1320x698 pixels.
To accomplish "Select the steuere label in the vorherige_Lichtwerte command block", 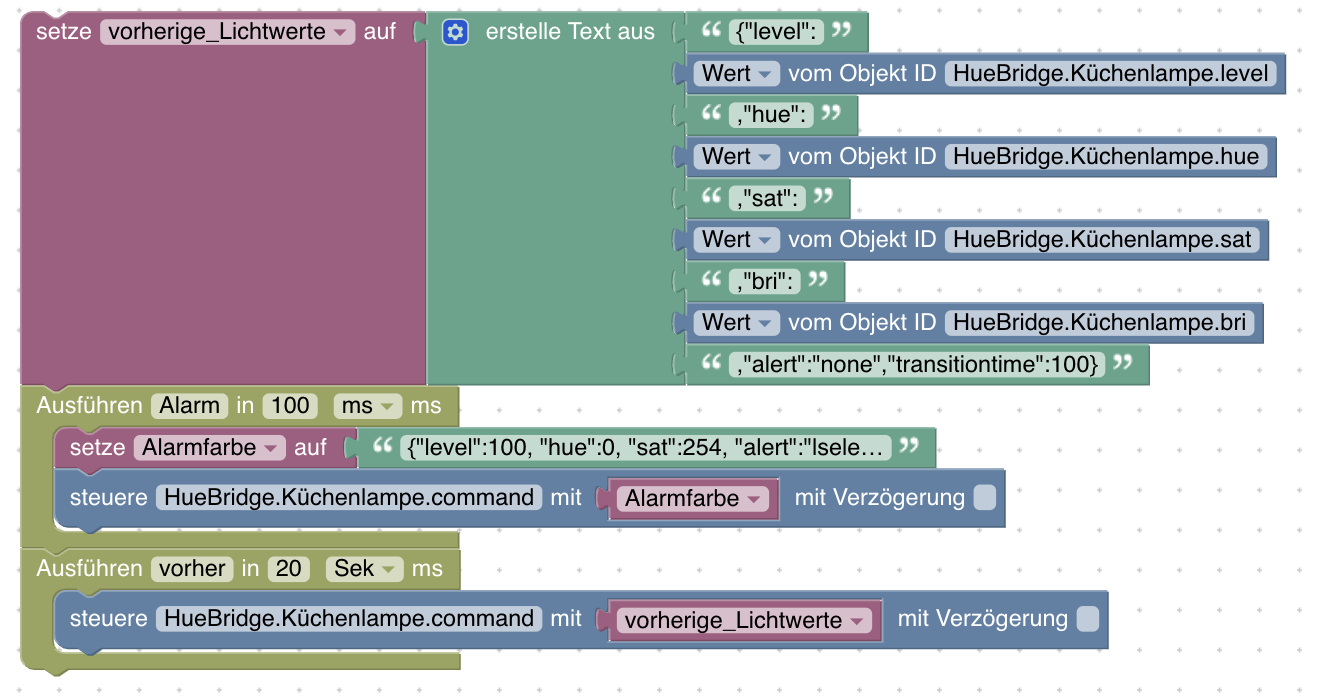I will (108, 619).
